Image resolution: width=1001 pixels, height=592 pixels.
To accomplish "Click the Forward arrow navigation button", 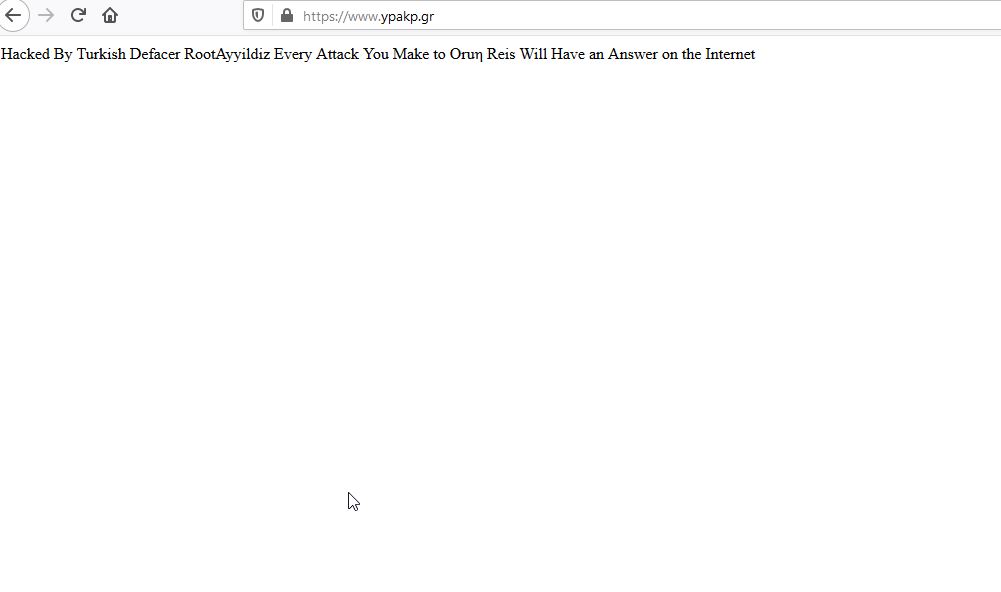I will (46, 15).
